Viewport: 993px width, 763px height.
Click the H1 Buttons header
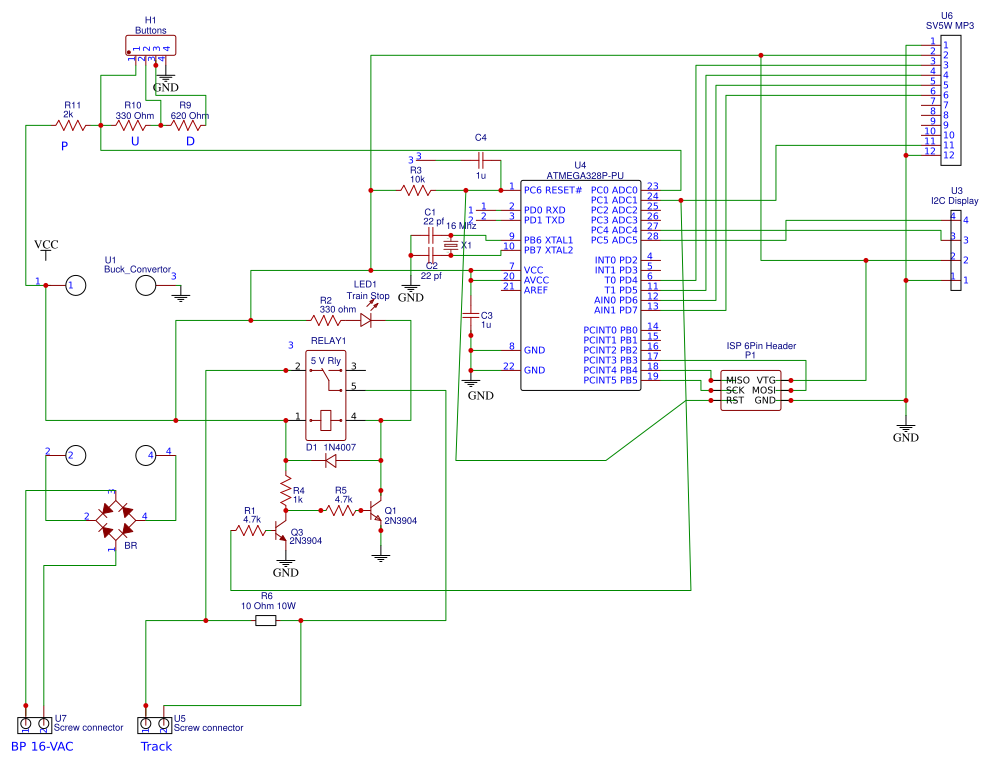click(x=150, y=43)
